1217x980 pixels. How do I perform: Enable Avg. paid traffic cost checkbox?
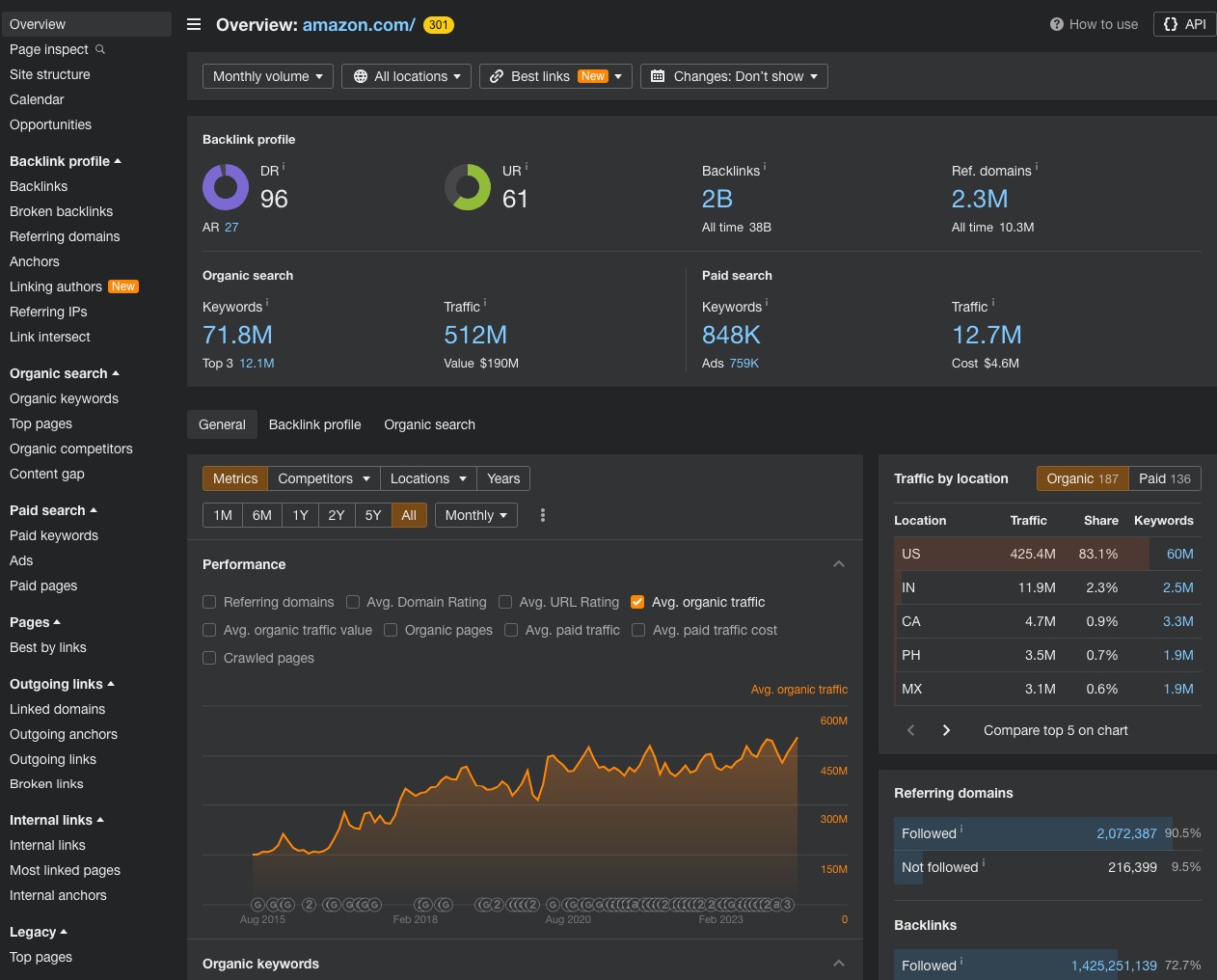click(638, 630)
